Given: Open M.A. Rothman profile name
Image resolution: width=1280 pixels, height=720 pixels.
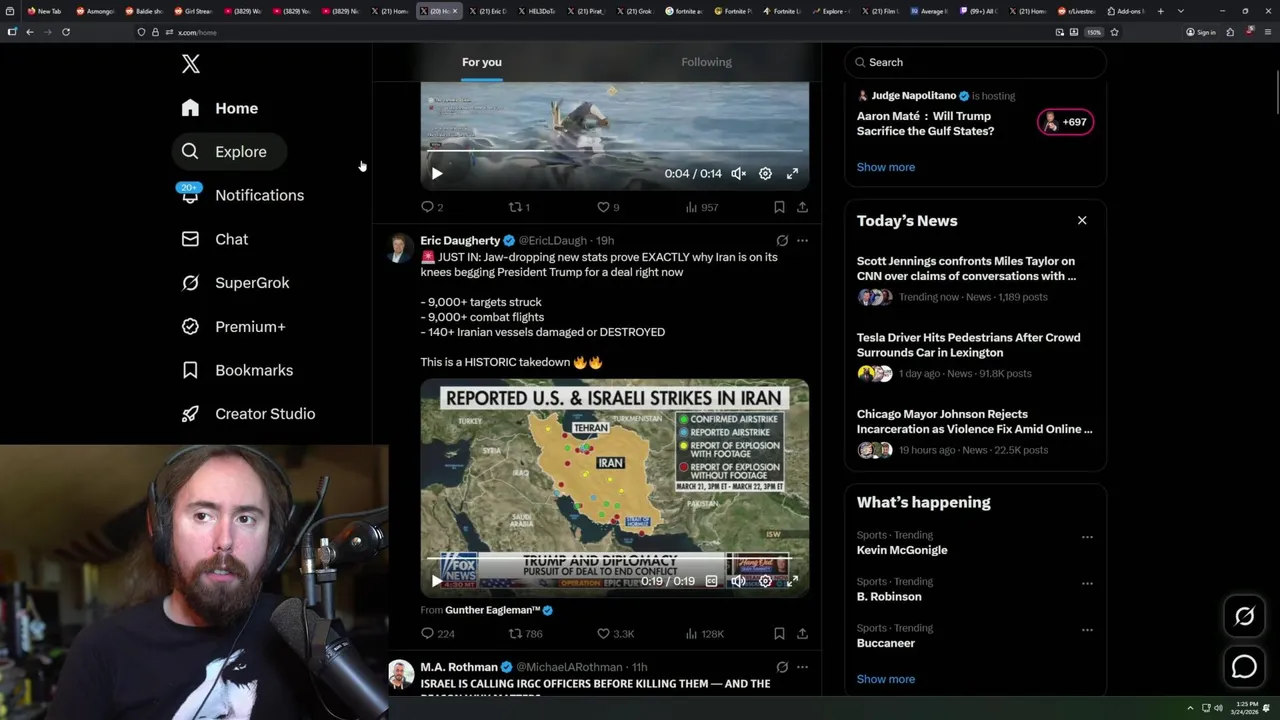Looking at the screenshot, I should (459, 667).
